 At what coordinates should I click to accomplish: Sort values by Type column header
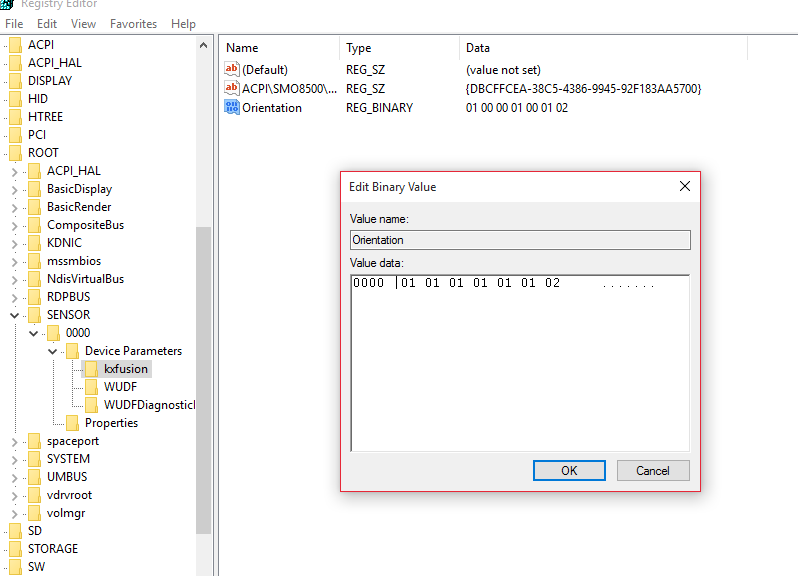point(400,48)
